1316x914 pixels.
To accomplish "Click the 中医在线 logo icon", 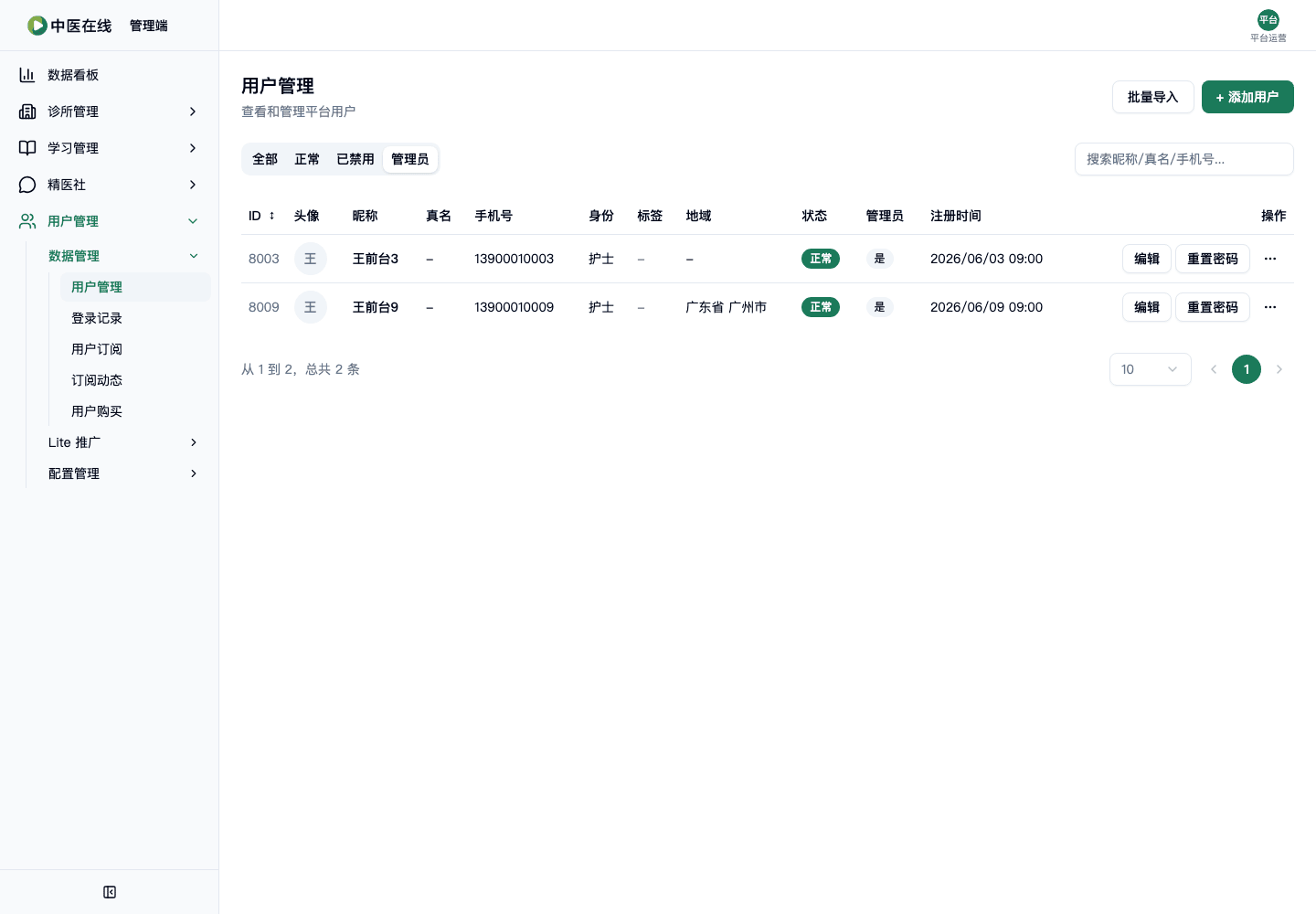I will click(x=37, y=26).
